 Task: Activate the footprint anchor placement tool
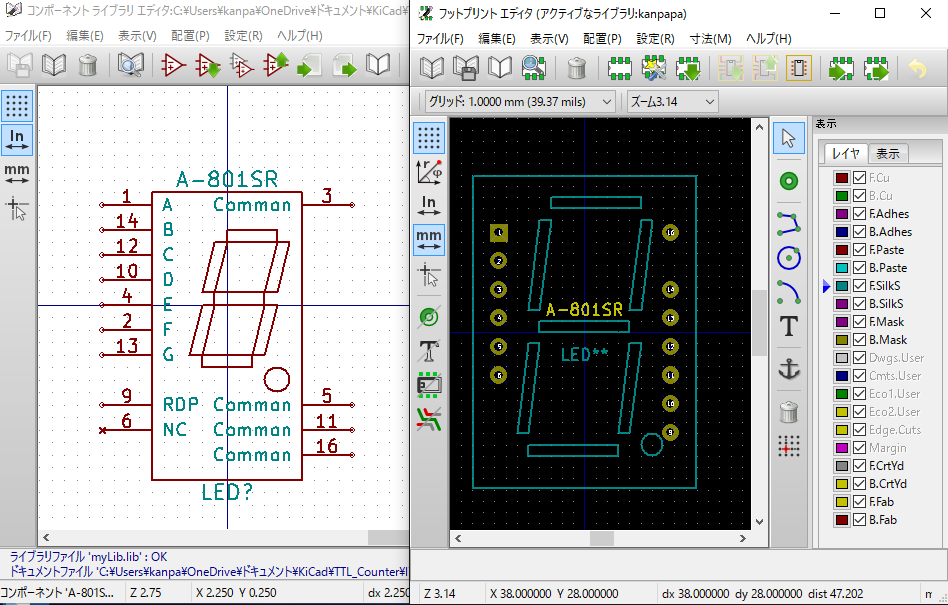coord(789,366)
